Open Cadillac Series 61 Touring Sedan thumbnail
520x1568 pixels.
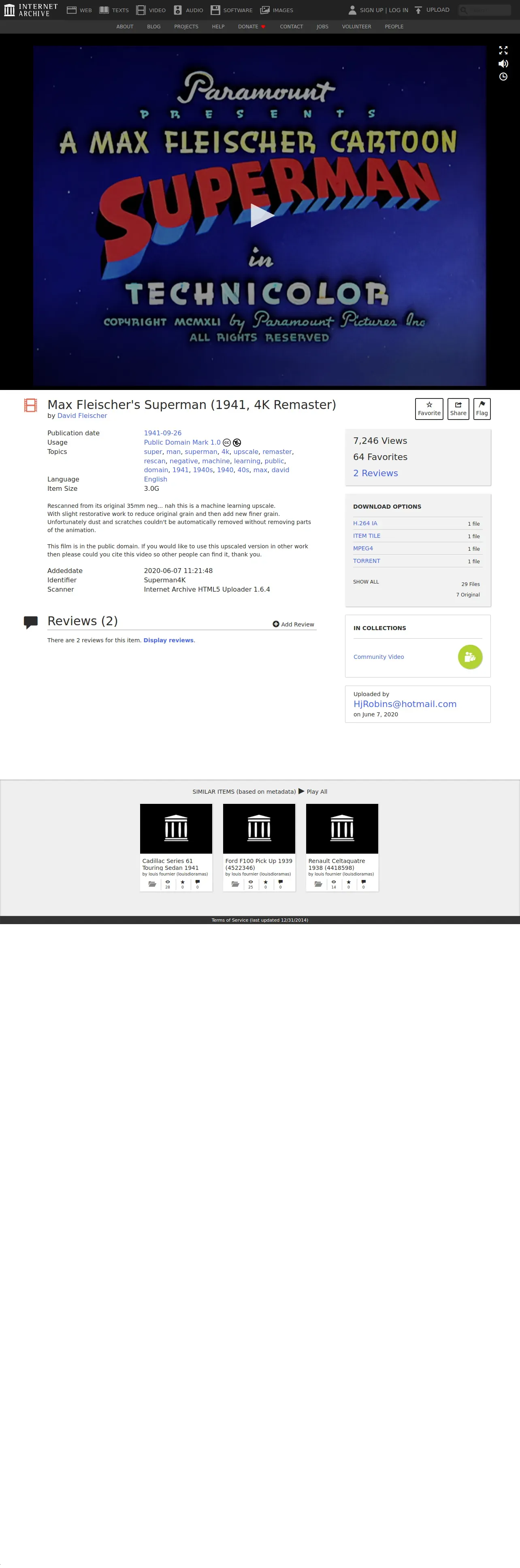pos(176,829)
